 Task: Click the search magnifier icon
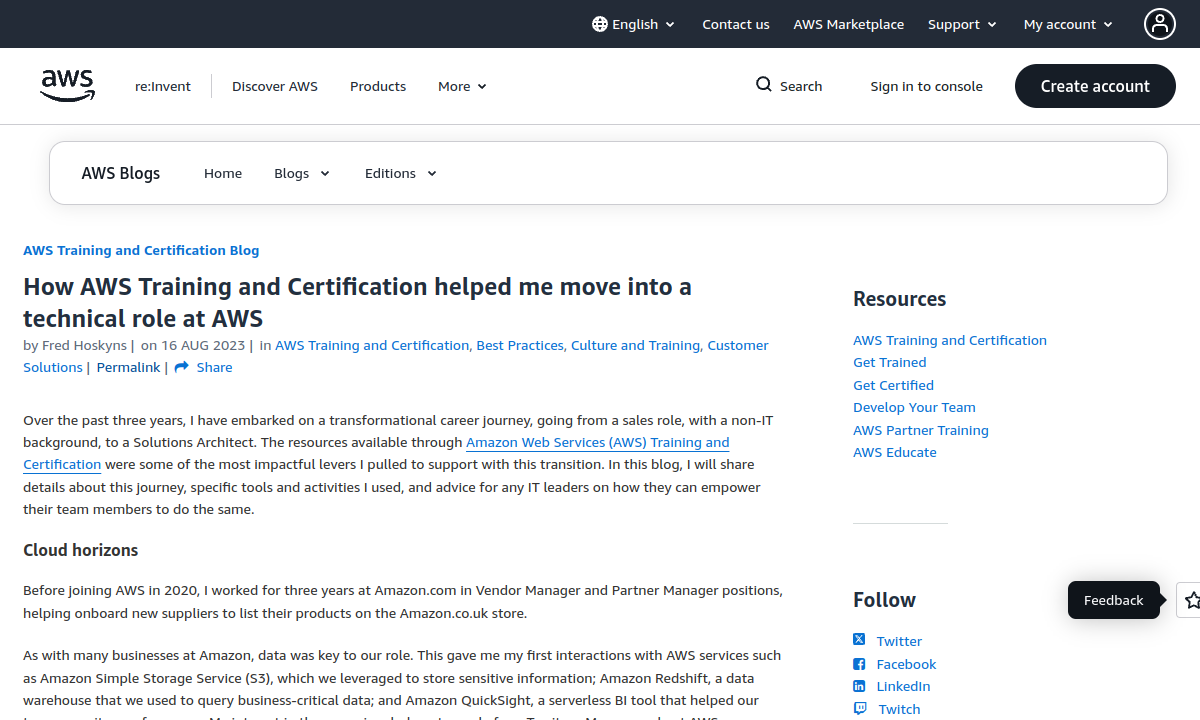[764, 85]
